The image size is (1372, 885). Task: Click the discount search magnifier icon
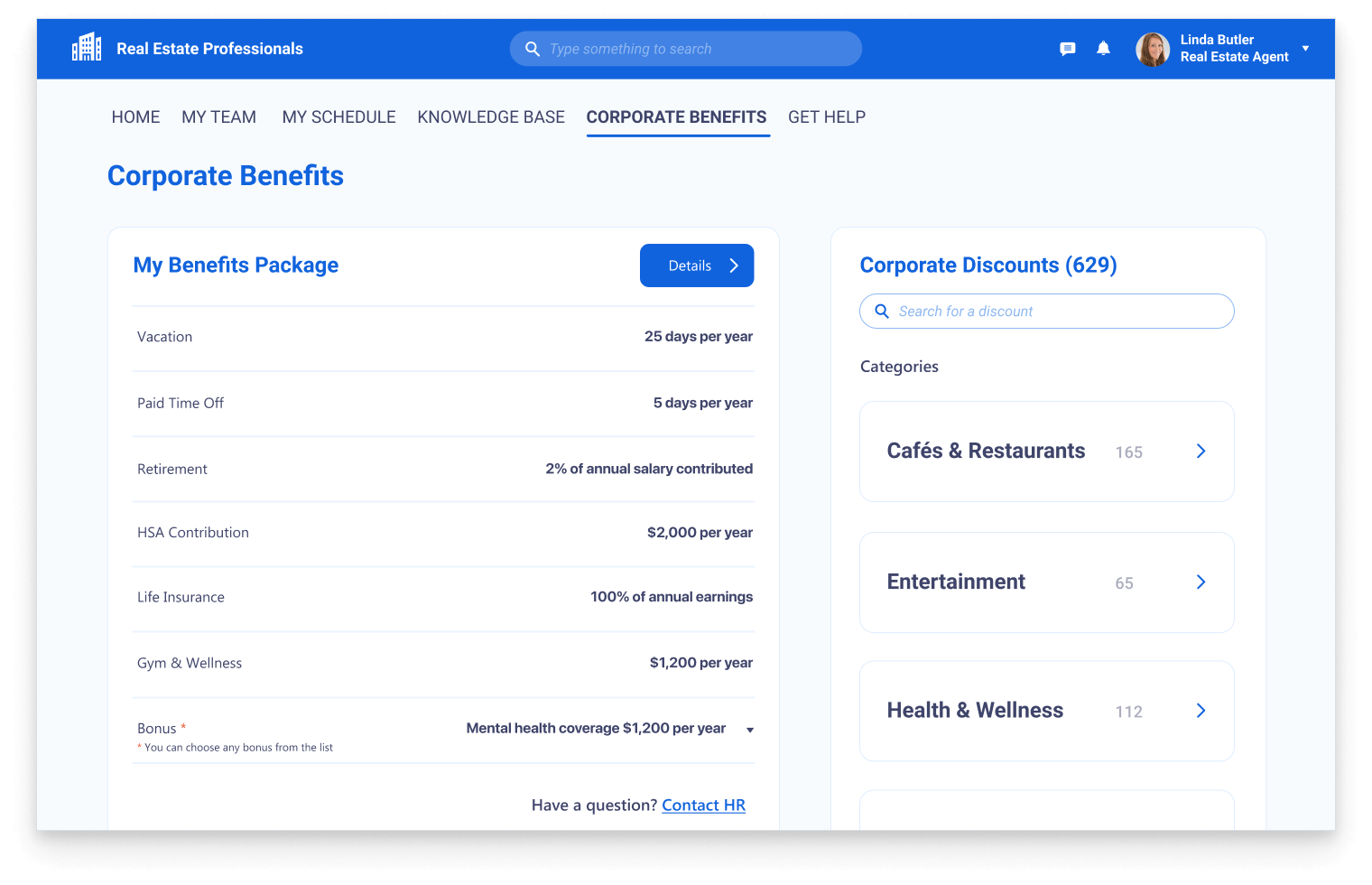click(882, 311)
